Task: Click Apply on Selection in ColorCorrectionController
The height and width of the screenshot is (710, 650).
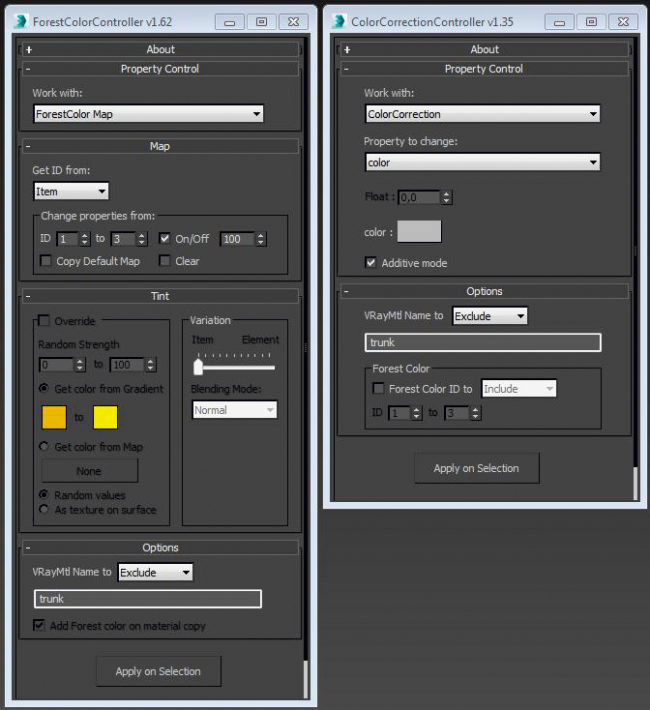Action: (x=476, y=468)
